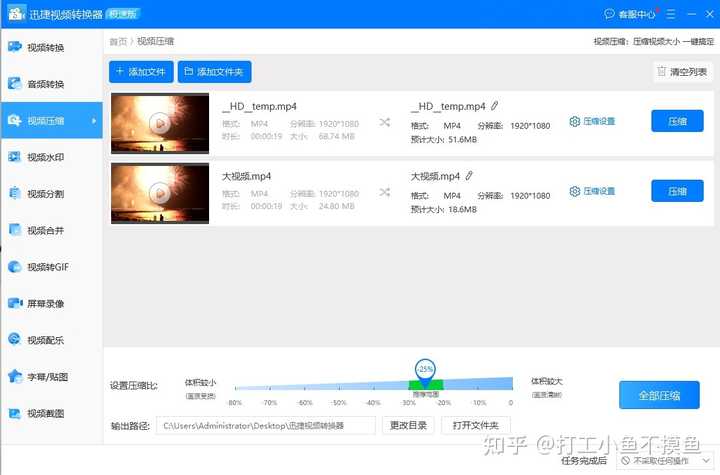720x475 pixels.
Task: Click the 字幕/贴图 icon
Action: [15, 376]
